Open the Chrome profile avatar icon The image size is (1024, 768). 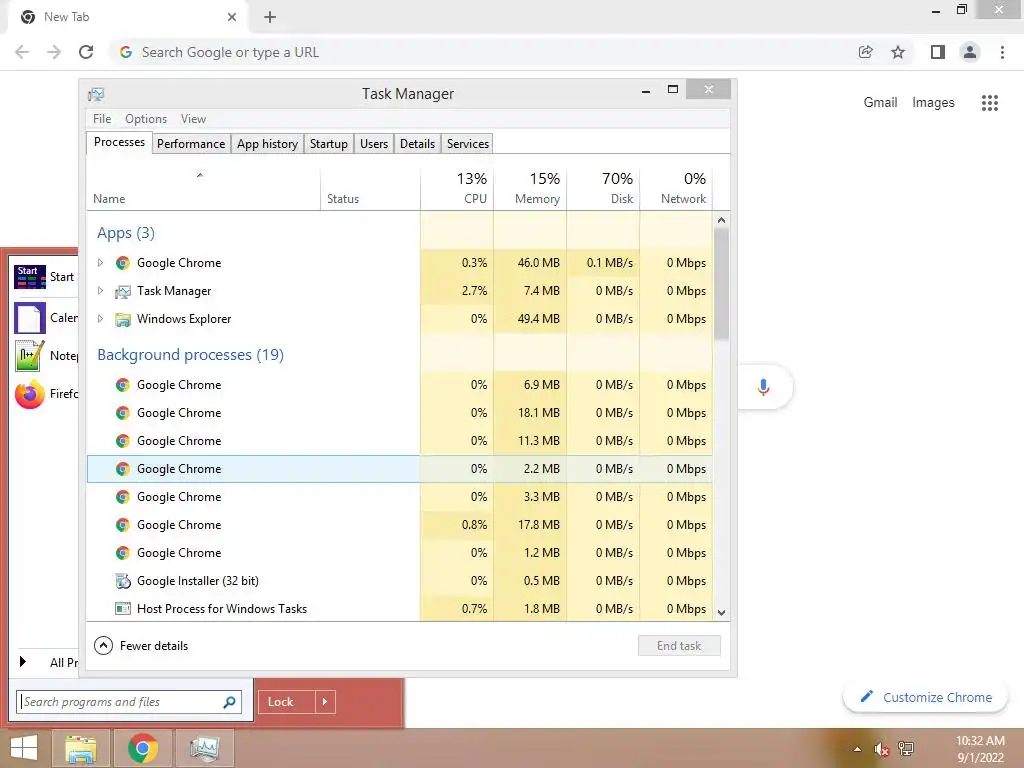[x=970, y=52]
